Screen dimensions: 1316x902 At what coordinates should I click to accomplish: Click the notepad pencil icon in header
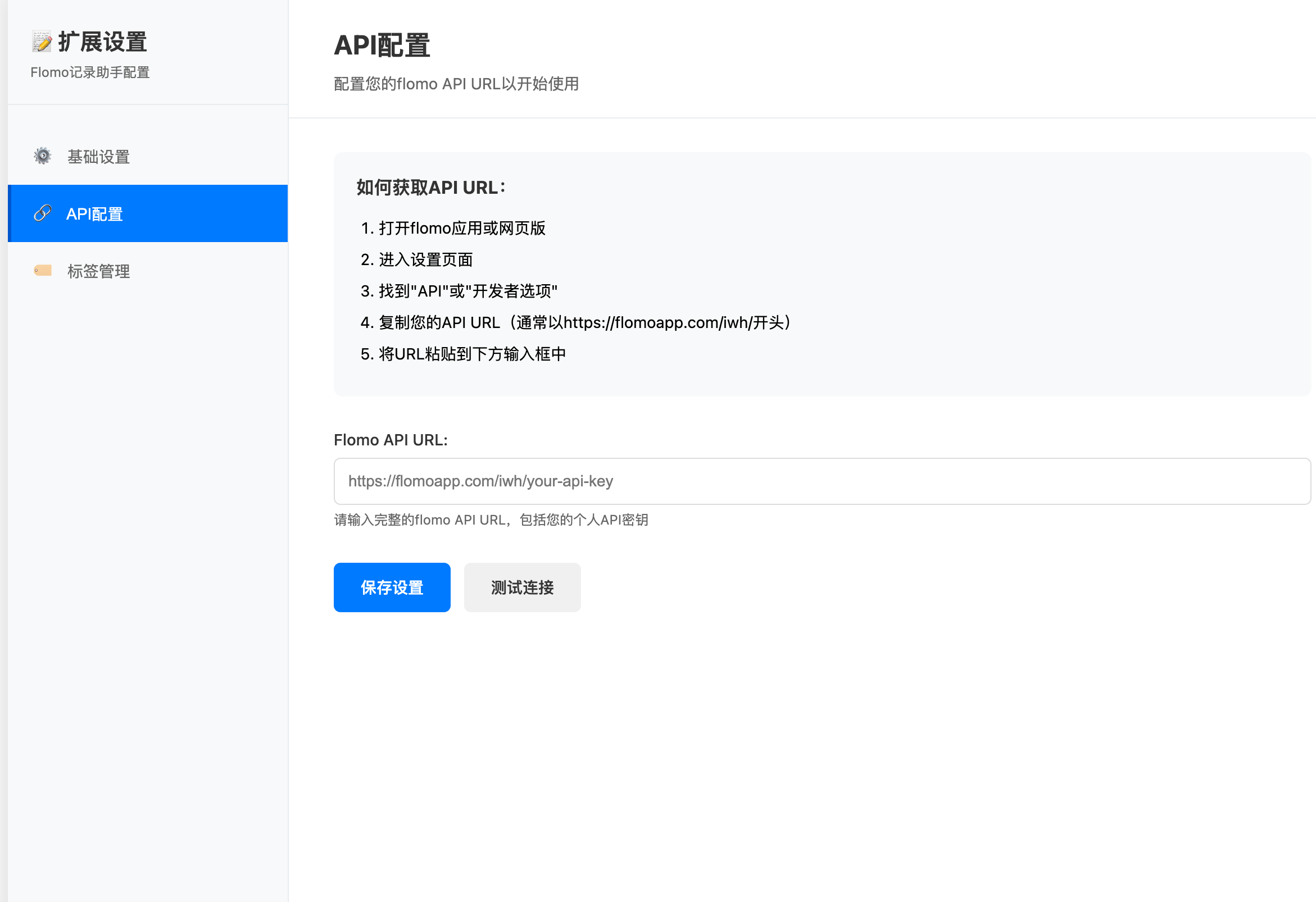[x=42, y=42]
